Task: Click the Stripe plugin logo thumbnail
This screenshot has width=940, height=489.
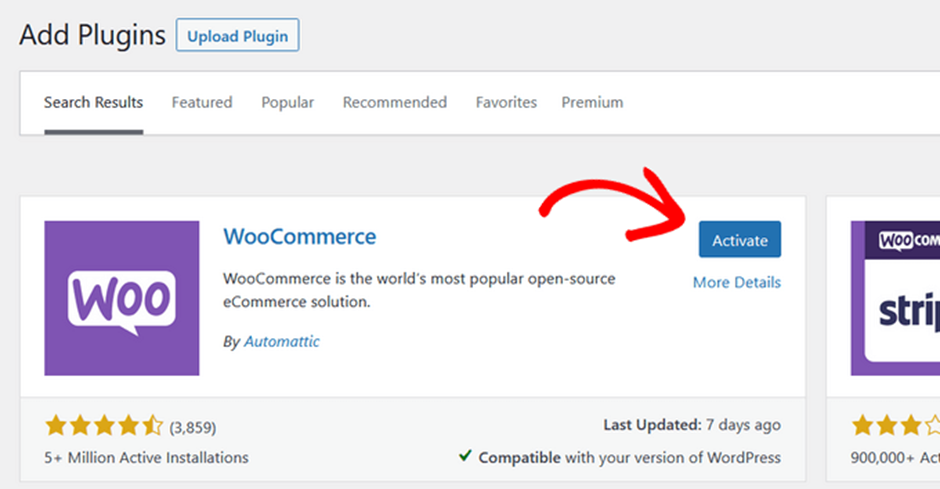Action: [895, 298]
